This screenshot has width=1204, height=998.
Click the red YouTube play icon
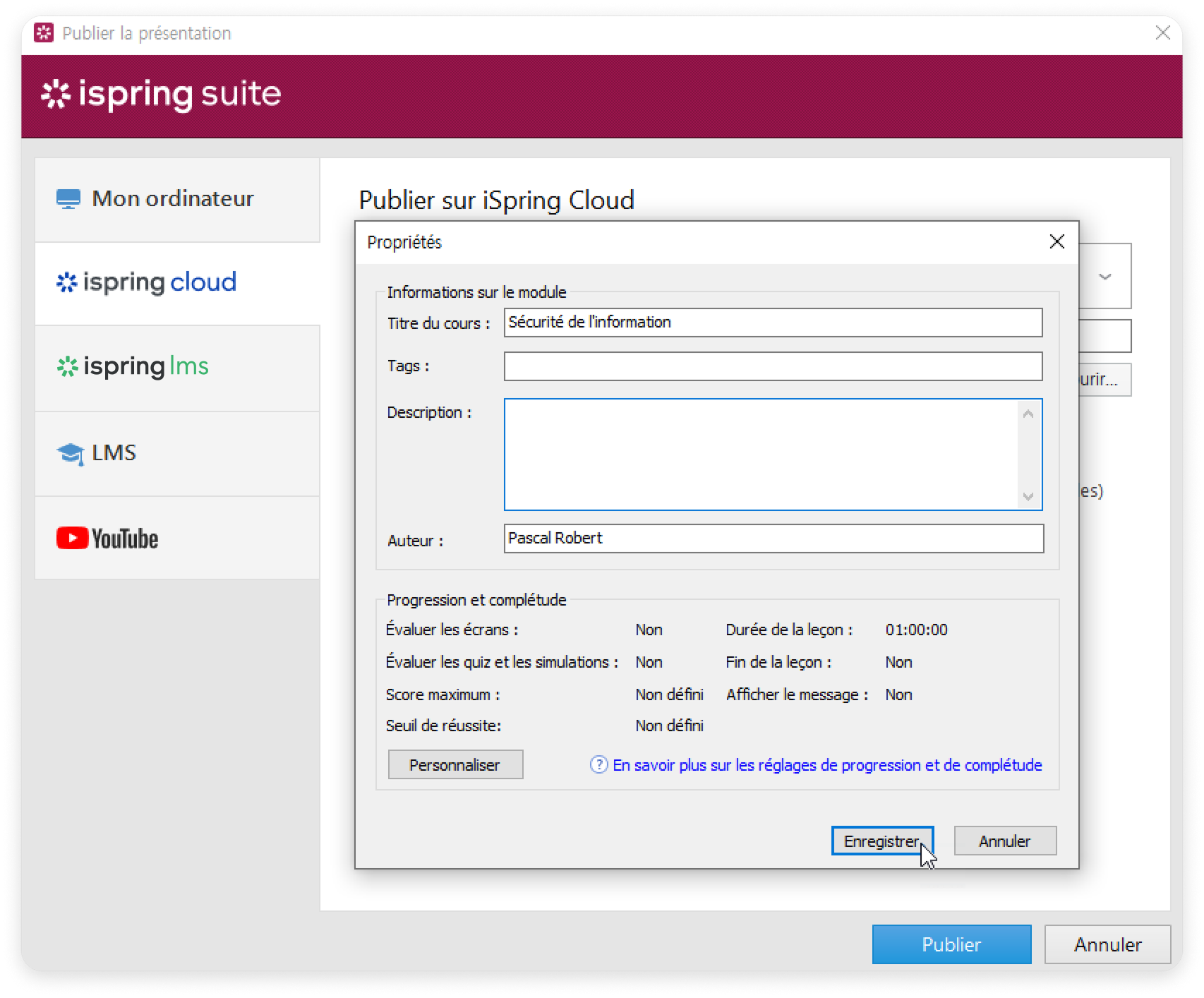point(72,538)
